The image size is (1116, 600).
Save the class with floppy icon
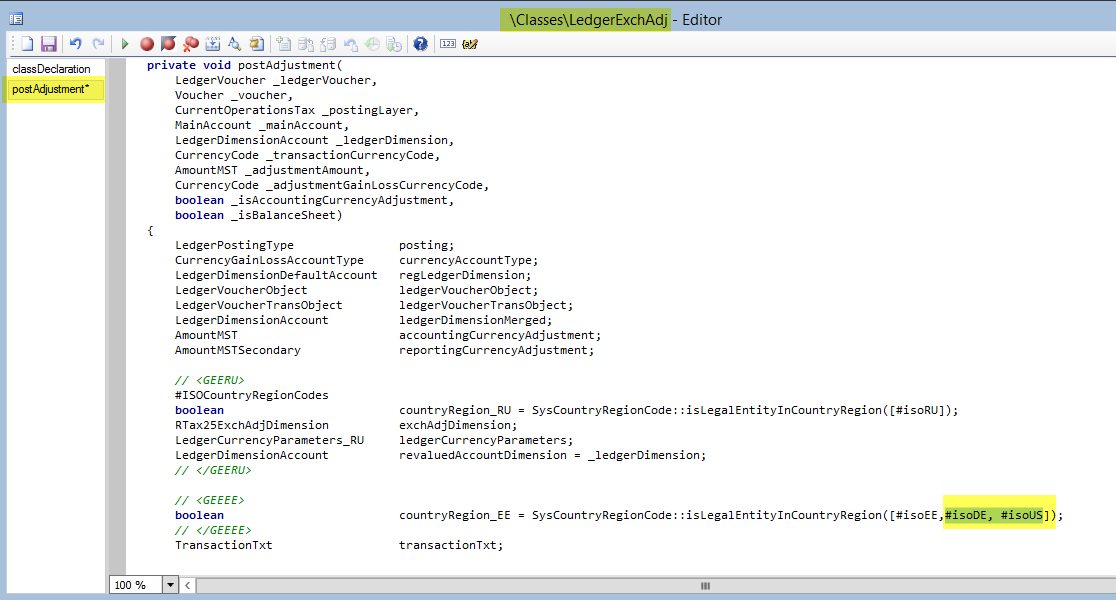pyautogui.click(x=48, y=44)
